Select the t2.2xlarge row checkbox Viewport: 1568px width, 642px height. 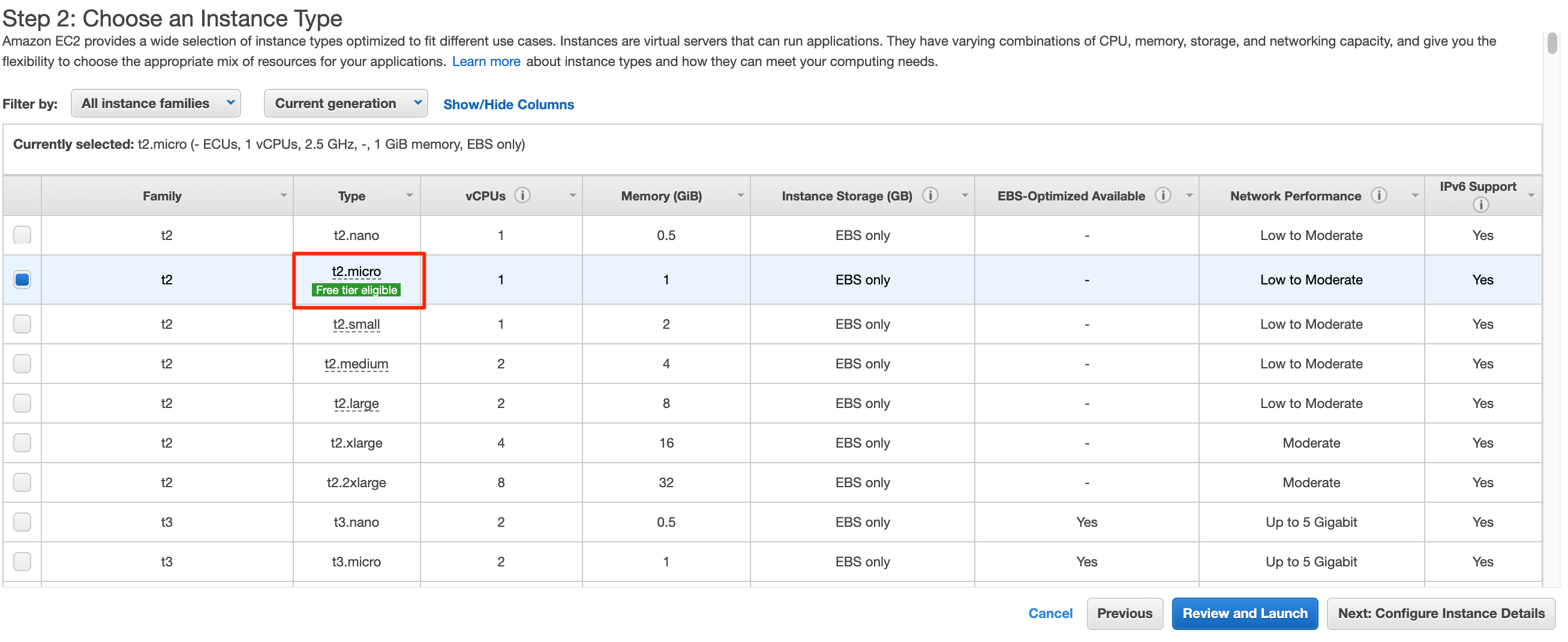pos(23,482)
